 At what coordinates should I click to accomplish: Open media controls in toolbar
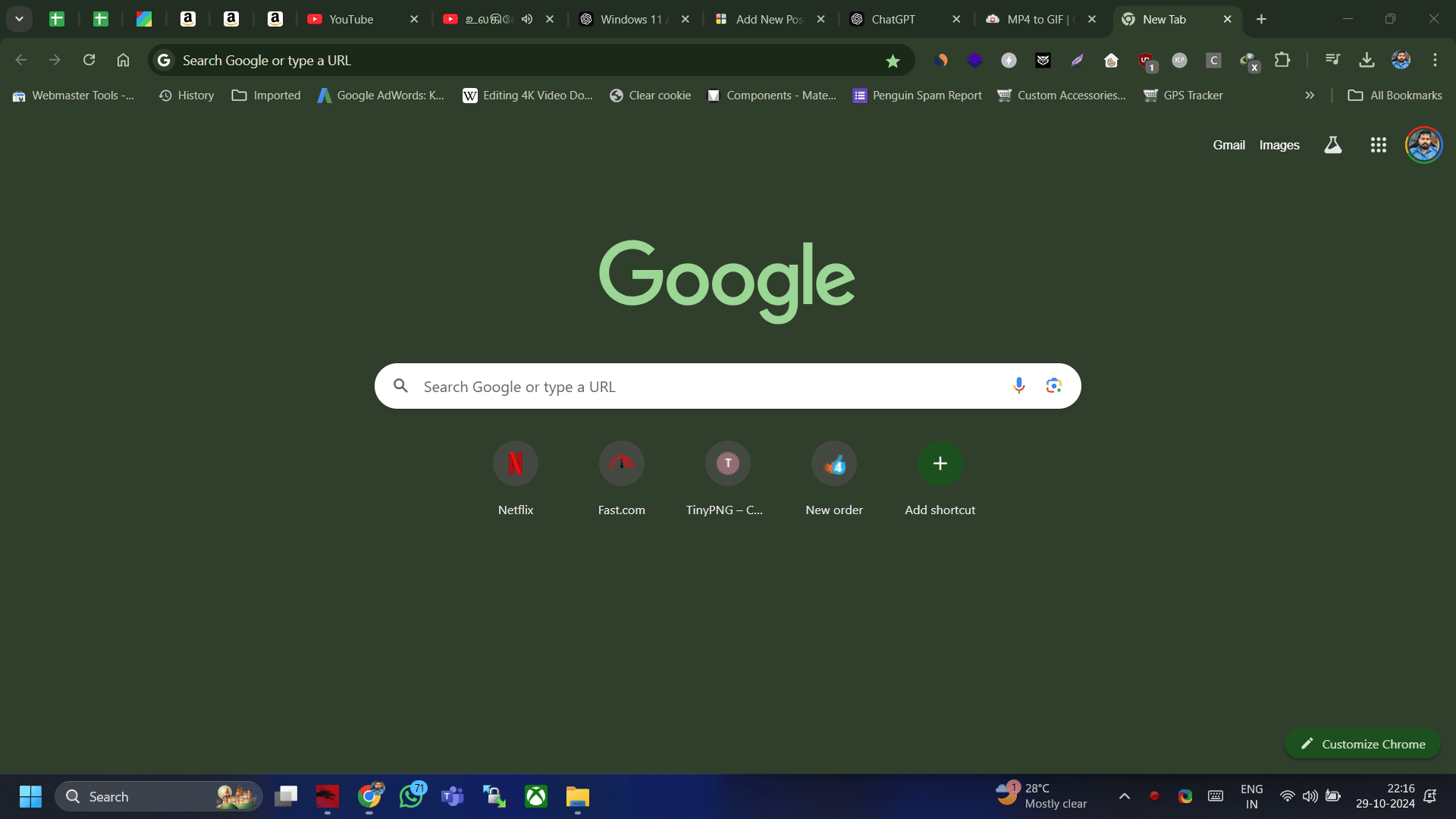click(1332, 60)
